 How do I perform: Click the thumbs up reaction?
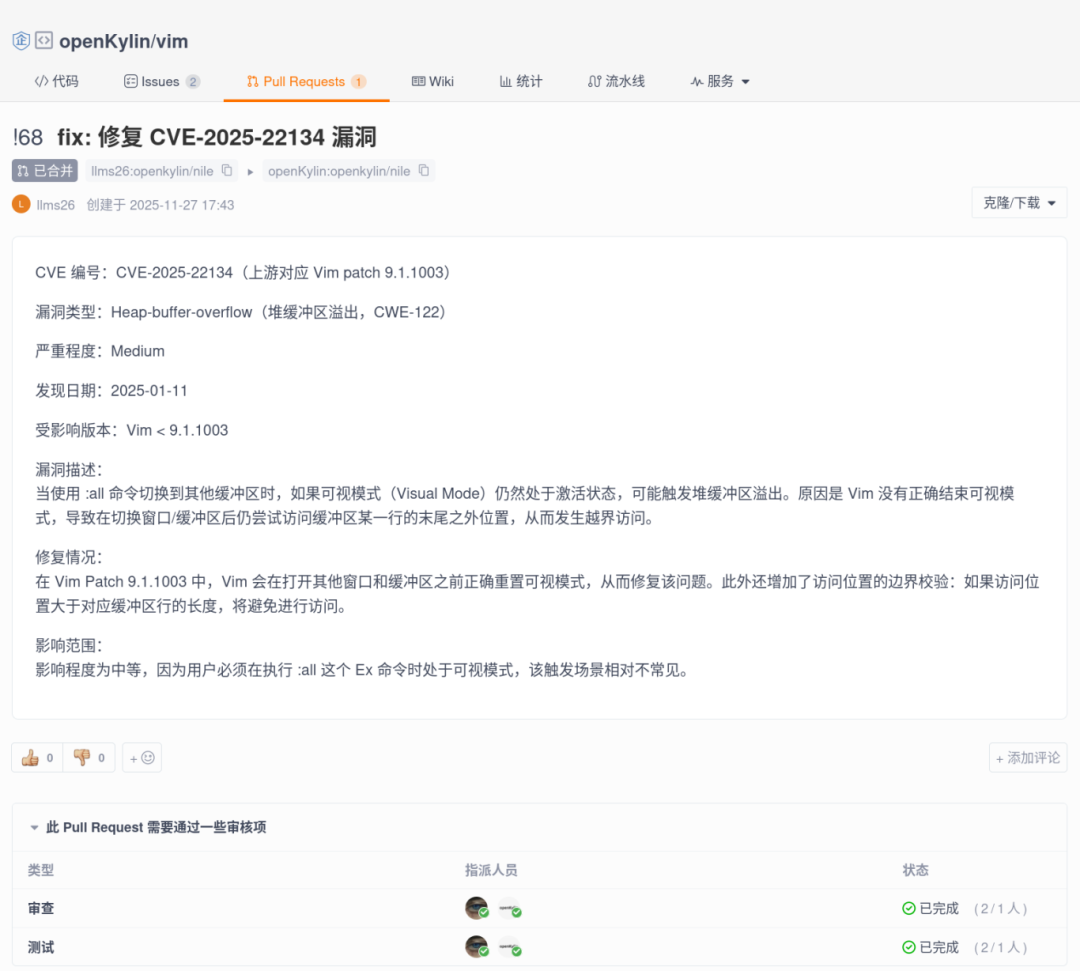37,758
